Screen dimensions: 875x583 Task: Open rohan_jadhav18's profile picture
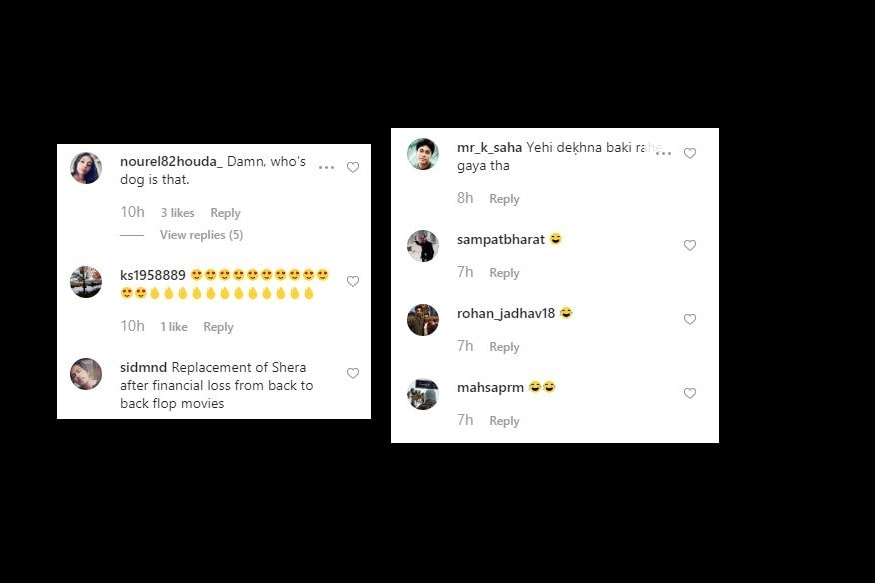pos(423,320)
